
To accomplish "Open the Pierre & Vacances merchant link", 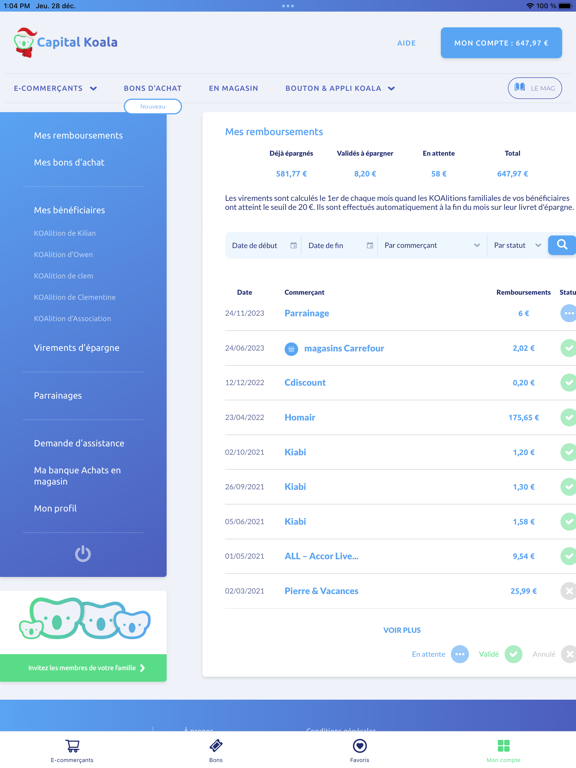I will click(x=321, y=591).
